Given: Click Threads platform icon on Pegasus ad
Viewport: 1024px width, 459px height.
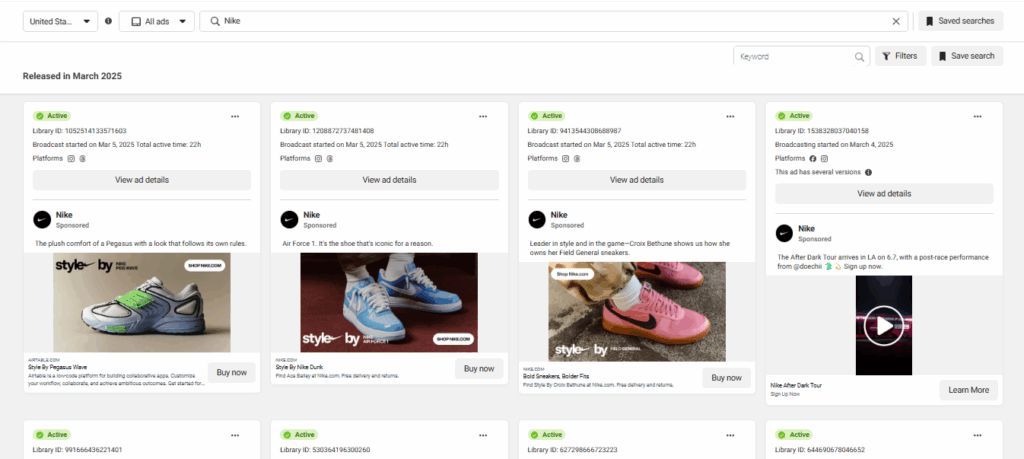Looking at the screenshot, I should coord(83,159).
